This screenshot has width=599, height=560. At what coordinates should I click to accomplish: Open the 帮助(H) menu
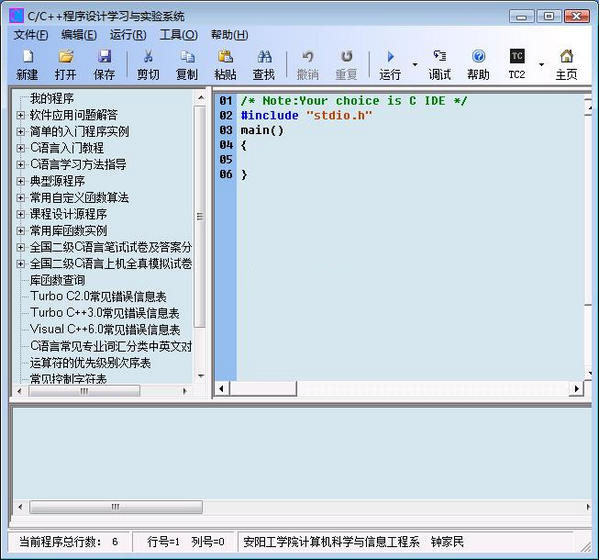[x=230, y=35]
